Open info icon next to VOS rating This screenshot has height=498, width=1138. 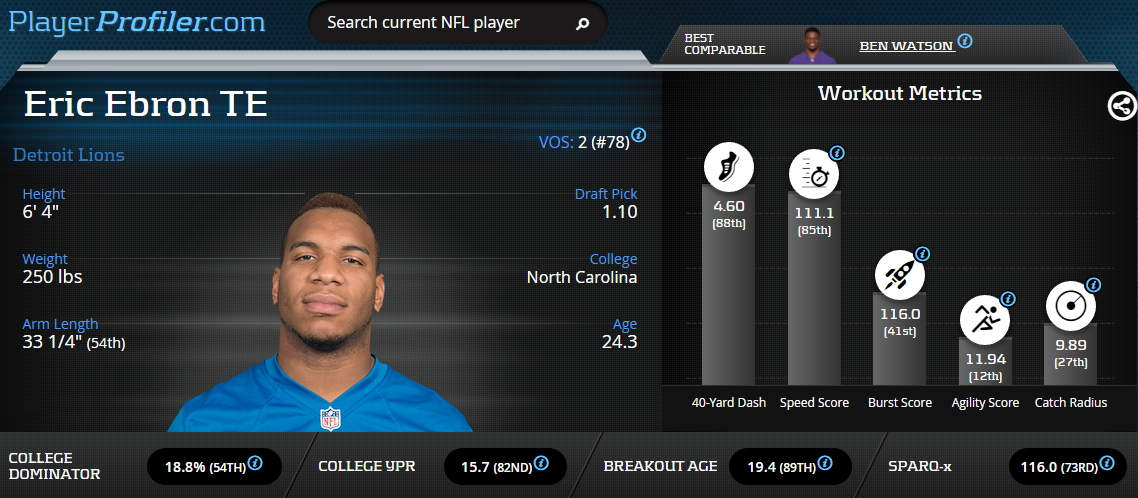639,135
